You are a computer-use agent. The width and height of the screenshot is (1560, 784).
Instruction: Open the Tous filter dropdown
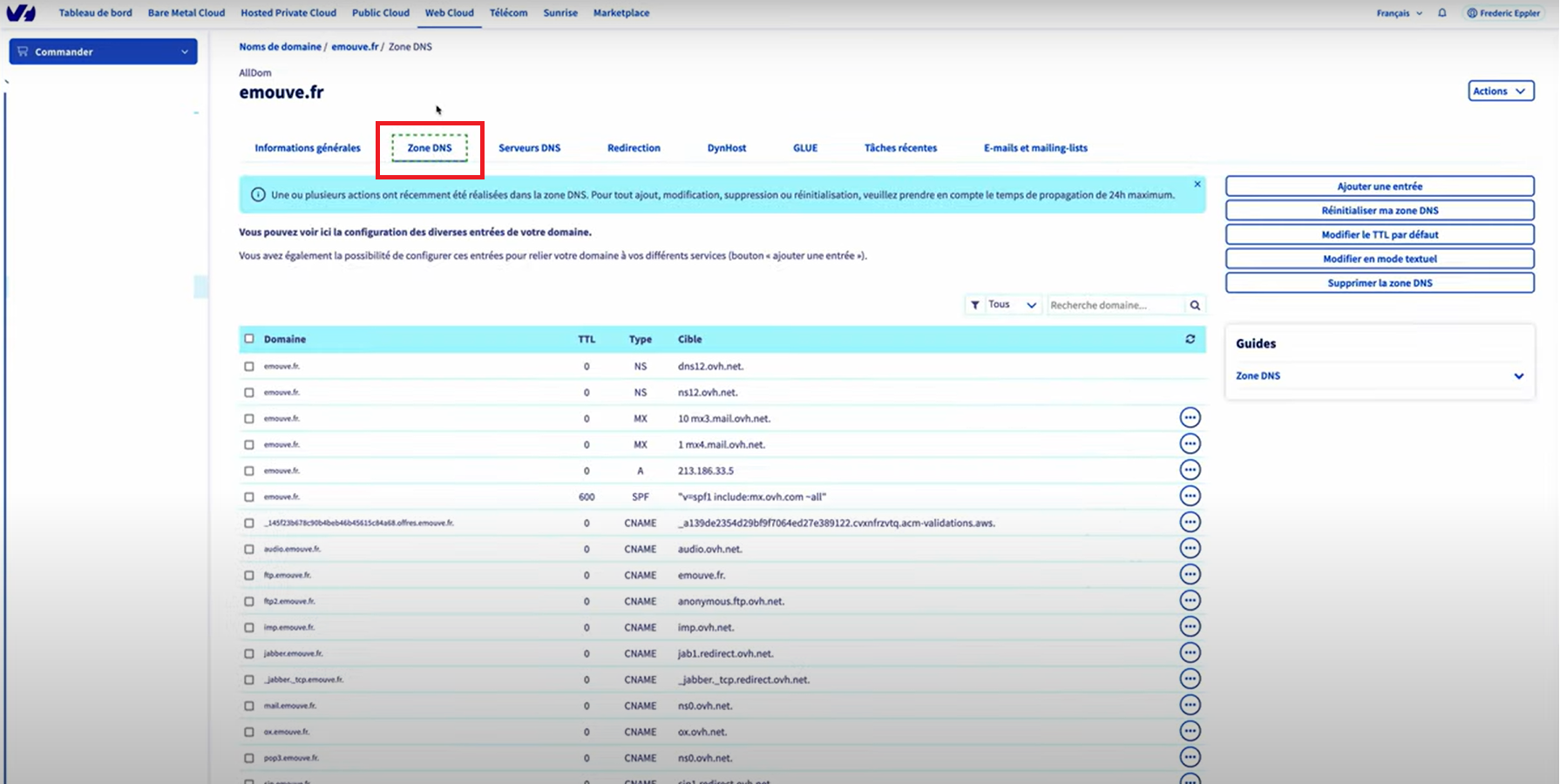(1004, 305)
